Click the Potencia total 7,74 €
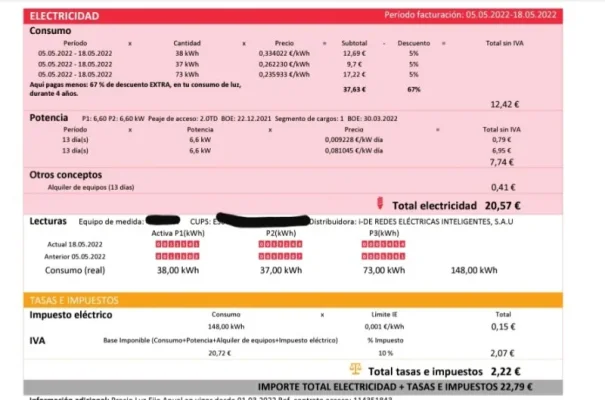This screenshot has width=605, height=400. [502, 162]
